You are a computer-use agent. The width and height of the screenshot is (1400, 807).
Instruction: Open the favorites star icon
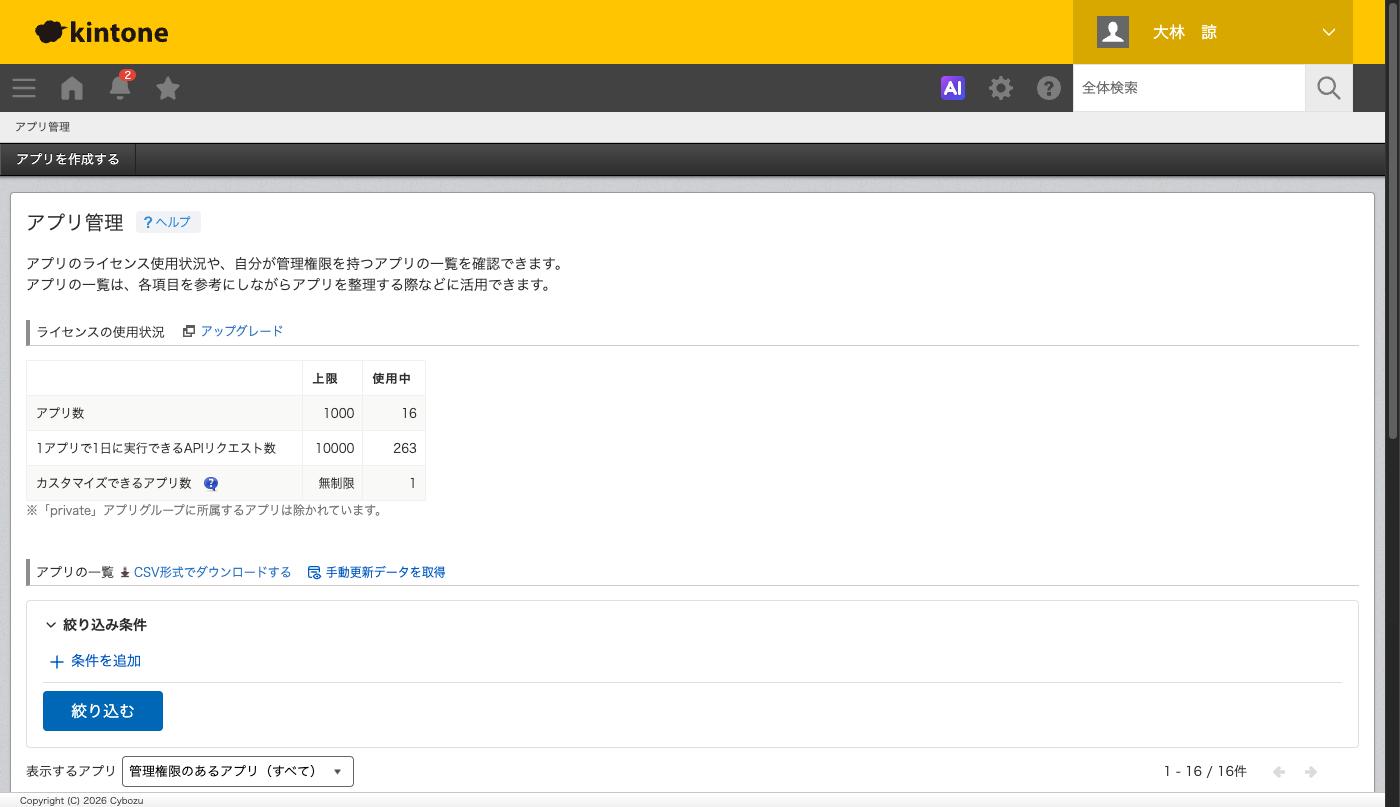[x=168, y=88]
